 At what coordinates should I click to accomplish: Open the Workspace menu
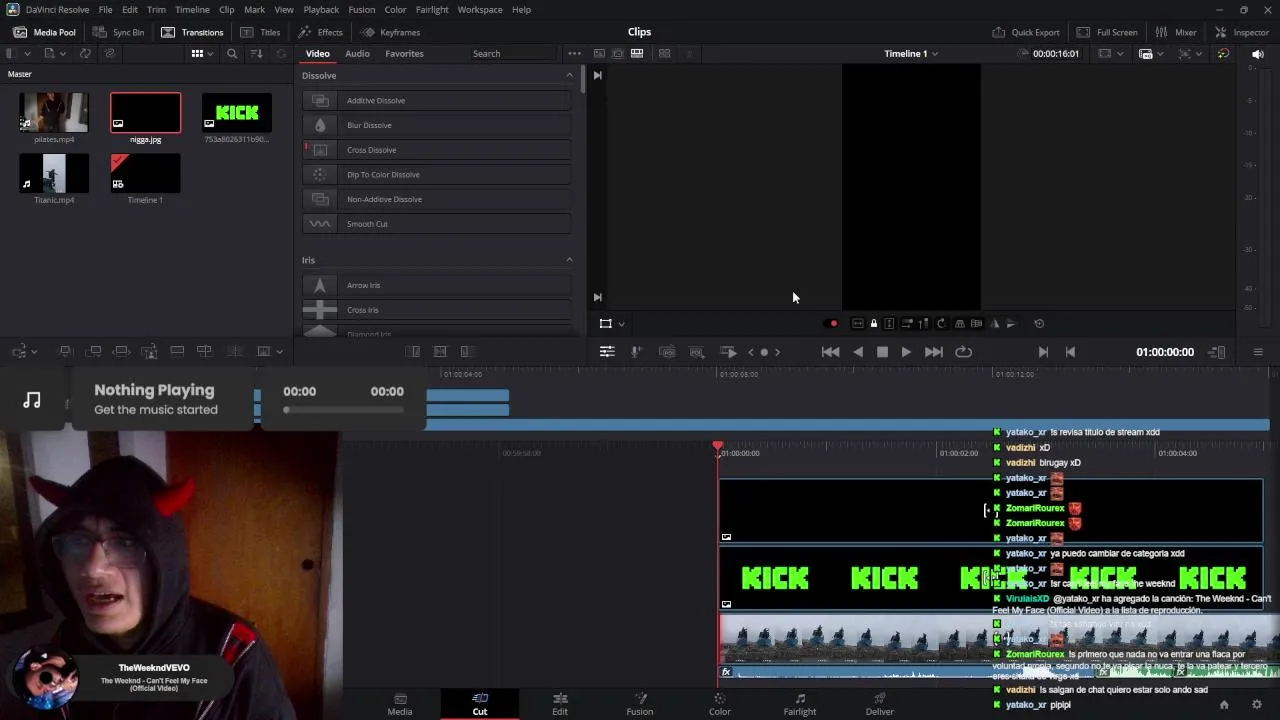[480, 9]
